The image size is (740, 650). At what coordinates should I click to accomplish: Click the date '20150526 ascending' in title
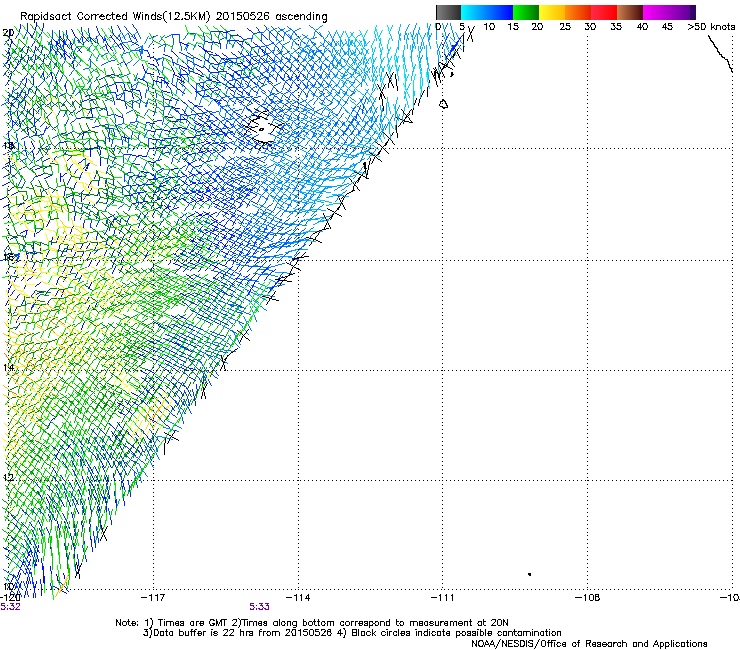tap(272, 16)
